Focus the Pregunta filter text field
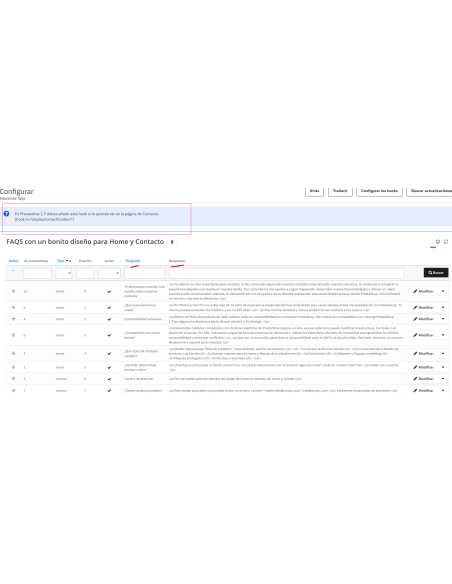Image resolution: width=452 pixels, height=584 pixels. point(144,273)
